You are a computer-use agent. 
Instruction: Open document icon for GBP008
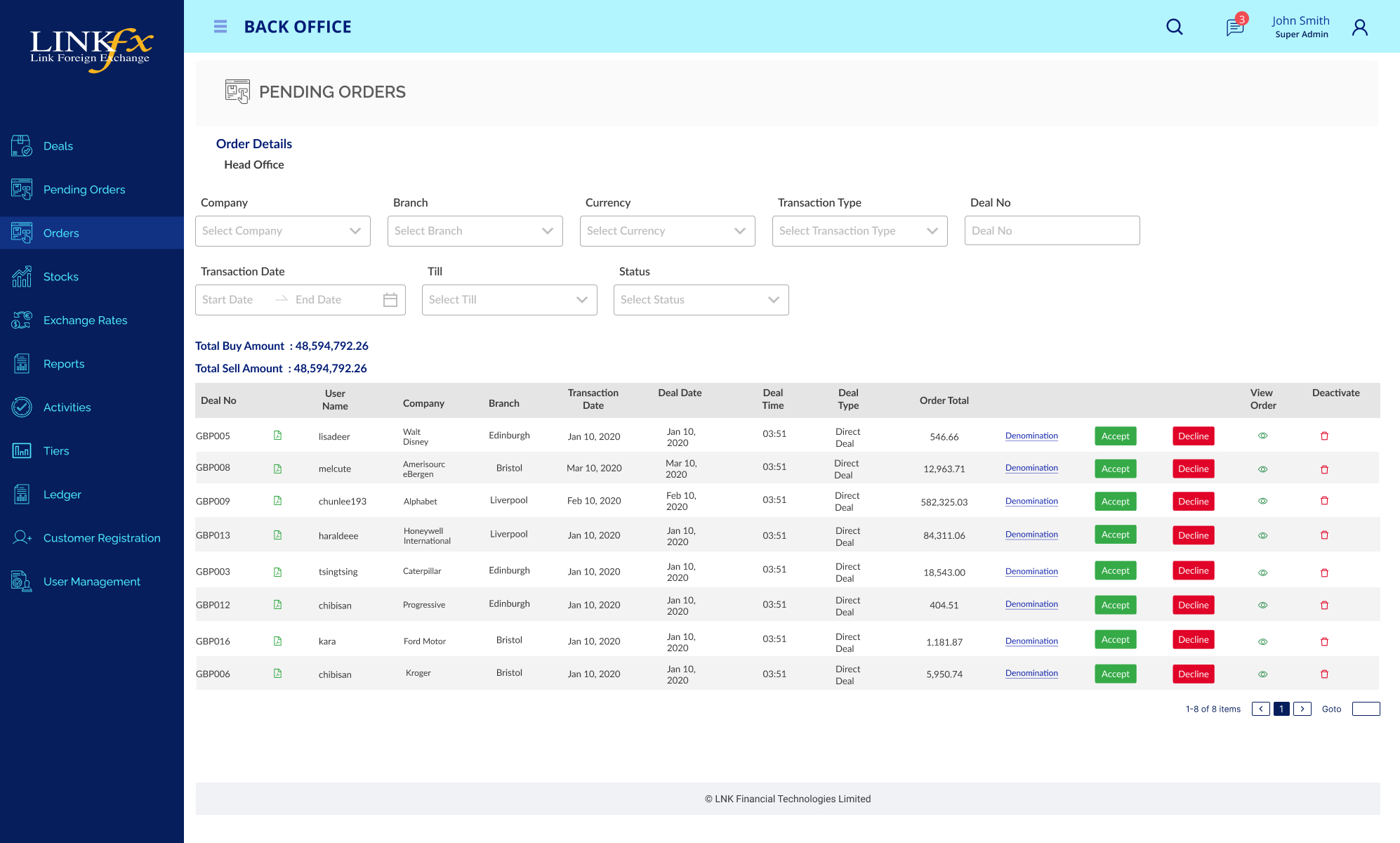(x=277, y=469)
